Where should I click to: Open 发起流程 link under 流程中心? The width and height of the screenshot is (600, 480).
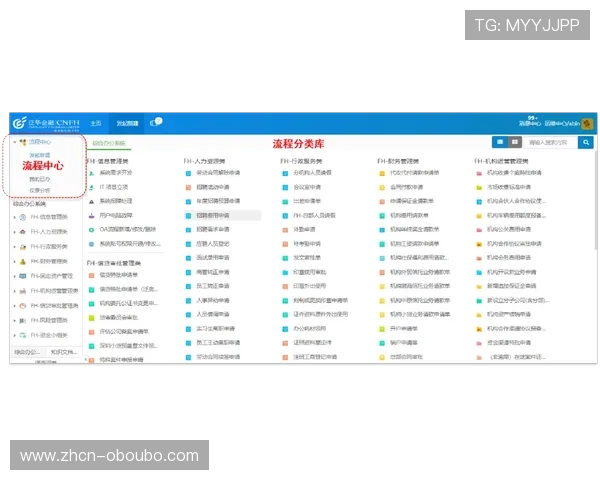(x=40, y=155)
